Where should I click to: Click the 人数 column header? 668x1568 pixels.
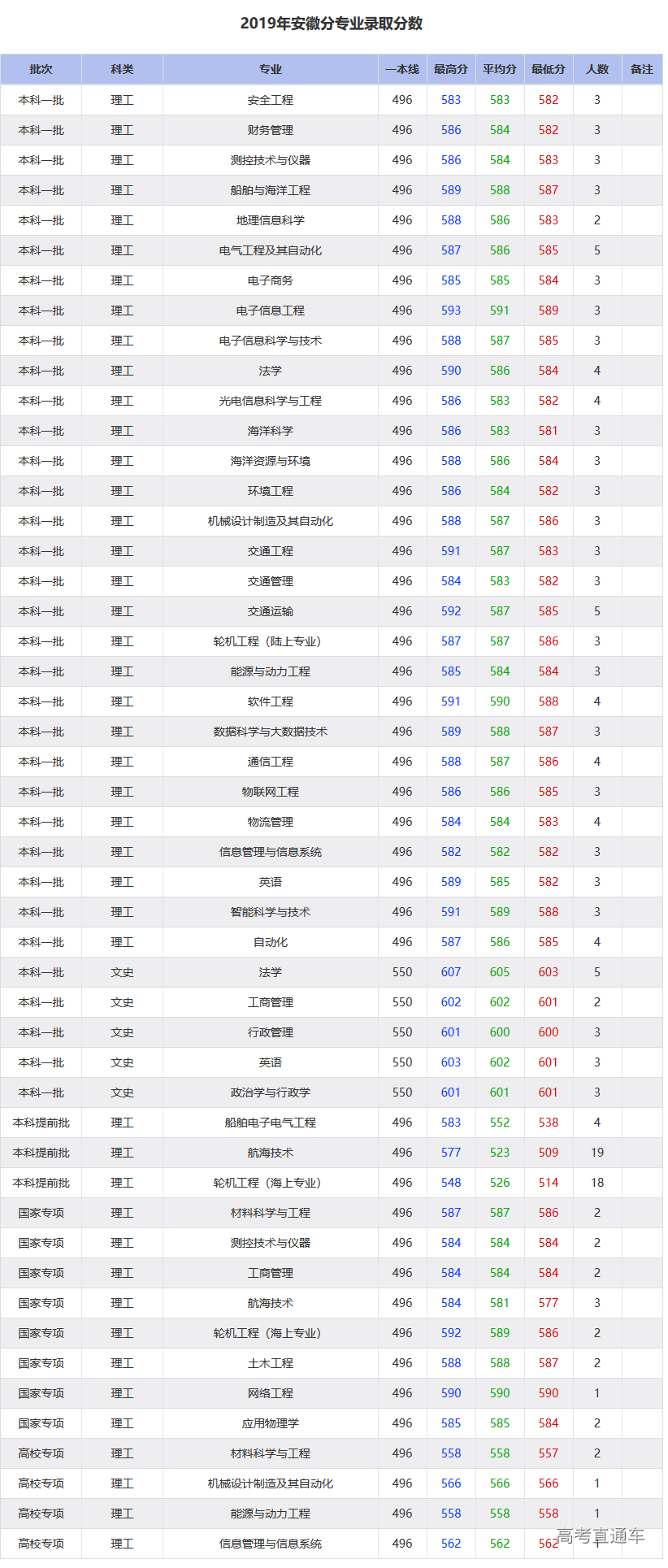point(597,70)
